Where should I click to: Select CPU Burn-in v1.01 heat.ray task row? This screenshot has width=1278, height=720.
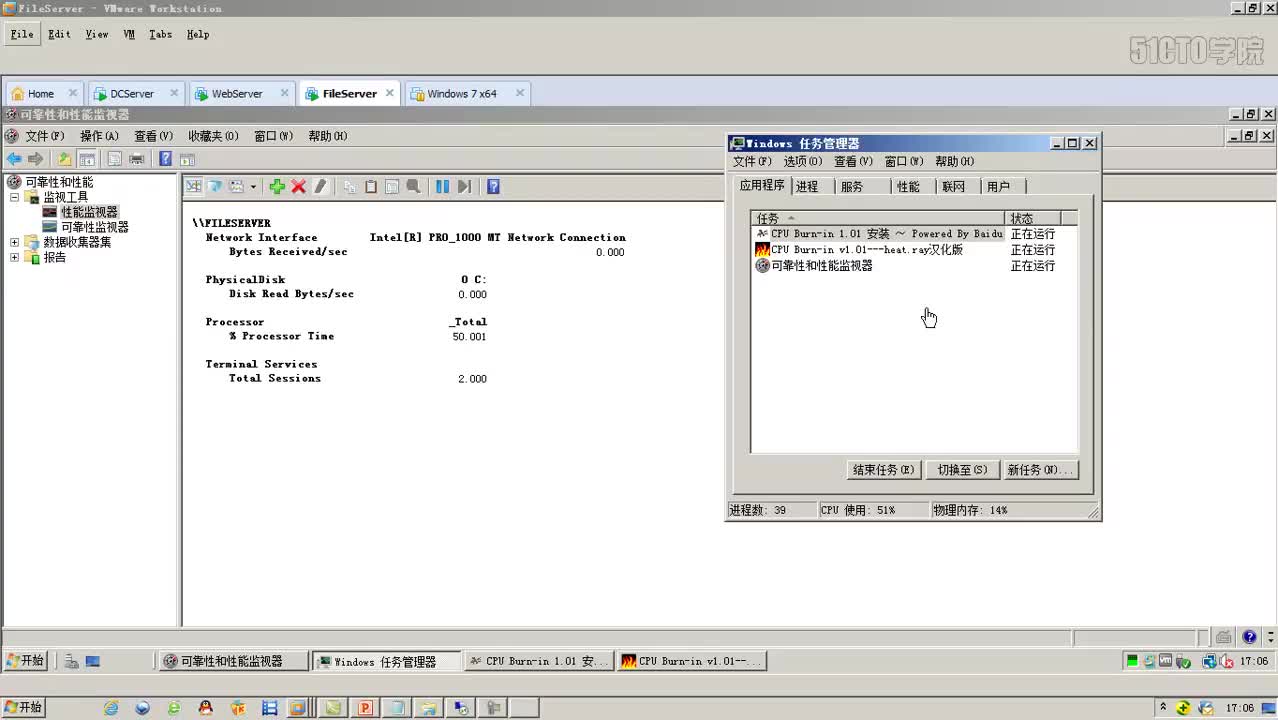[x=915, y=250]
